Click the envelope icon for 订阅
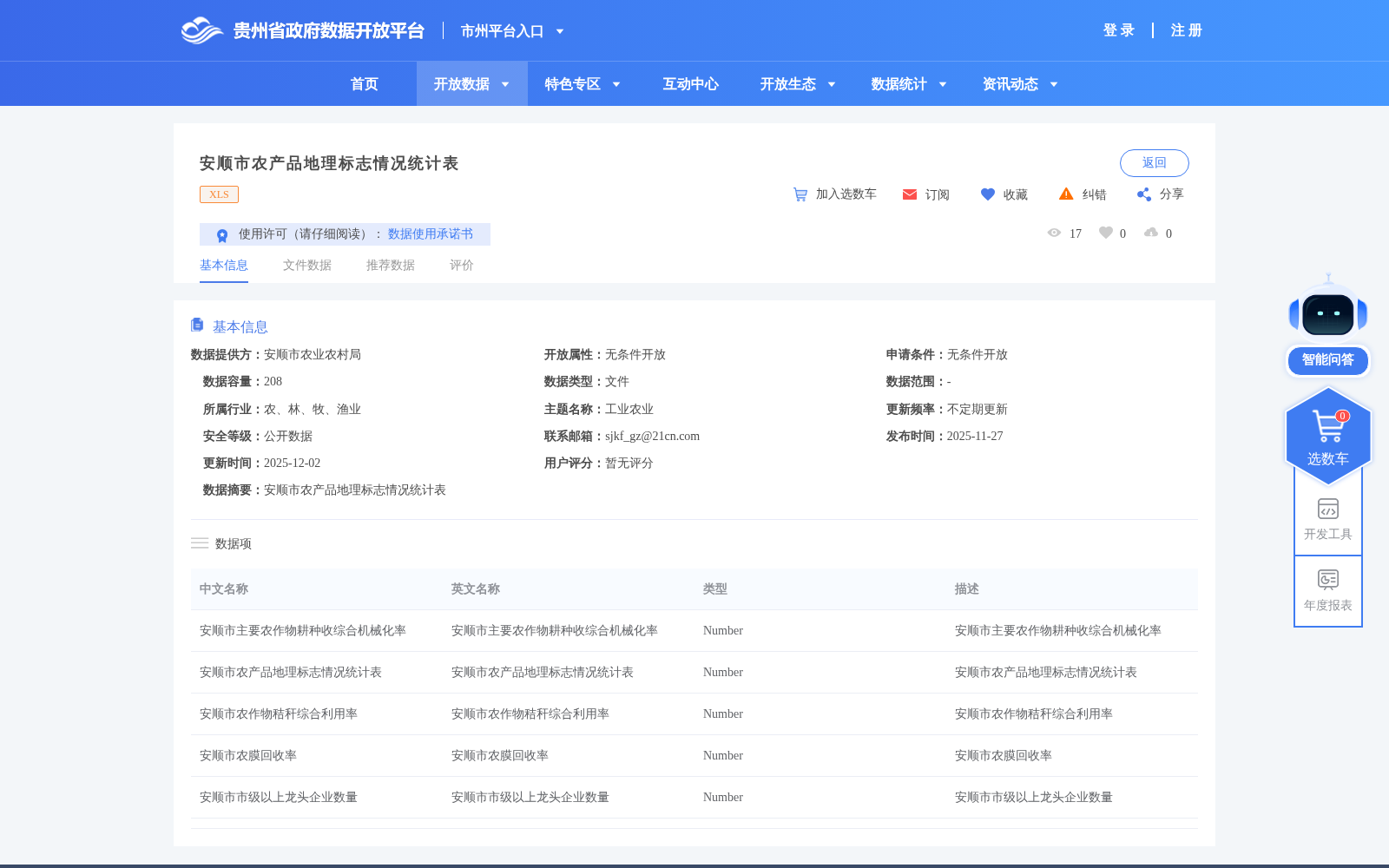Viewport: 1389px width, 868px height. (910, 194)
